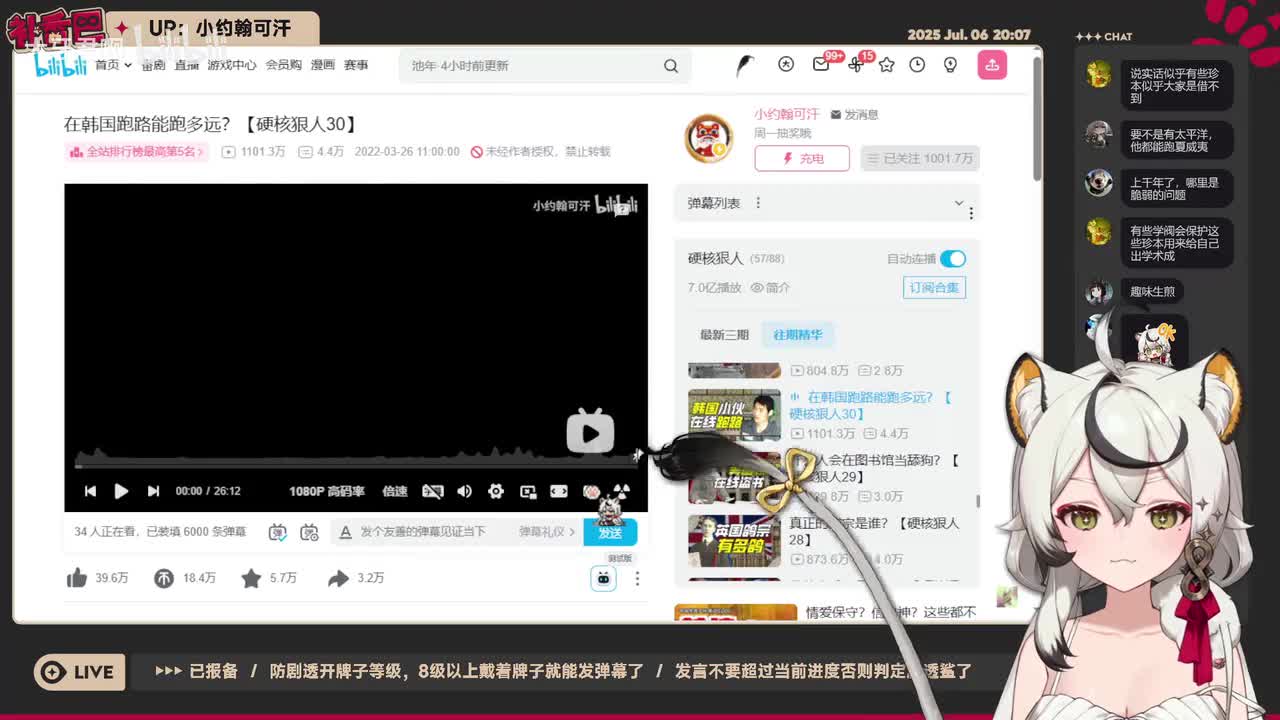Viewport: 1280px width, 720px height.
Task: Open favorites star icon in header
Action: coord(886,64)
